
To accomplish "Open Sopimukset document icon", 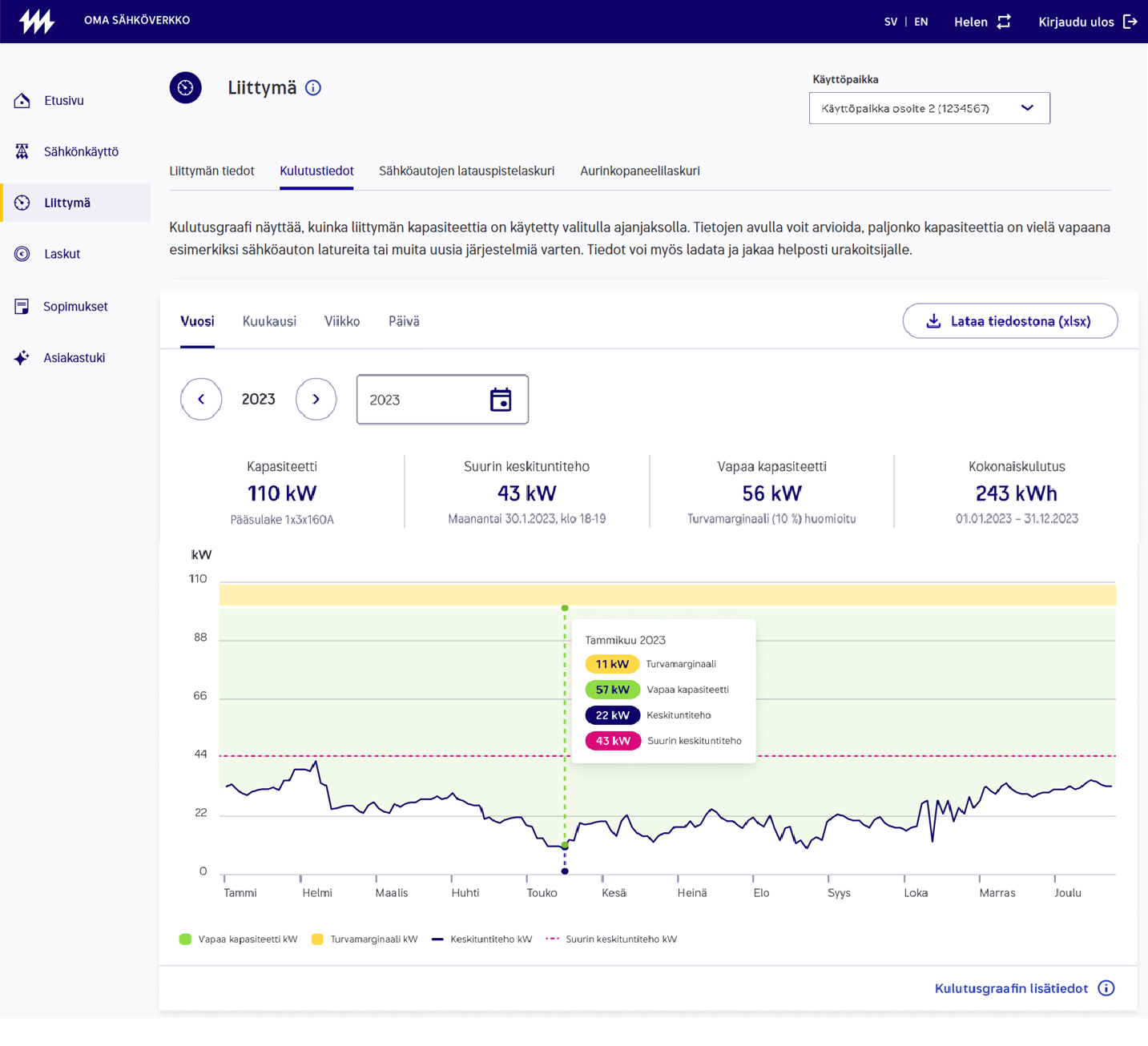I will coord(22,307).
